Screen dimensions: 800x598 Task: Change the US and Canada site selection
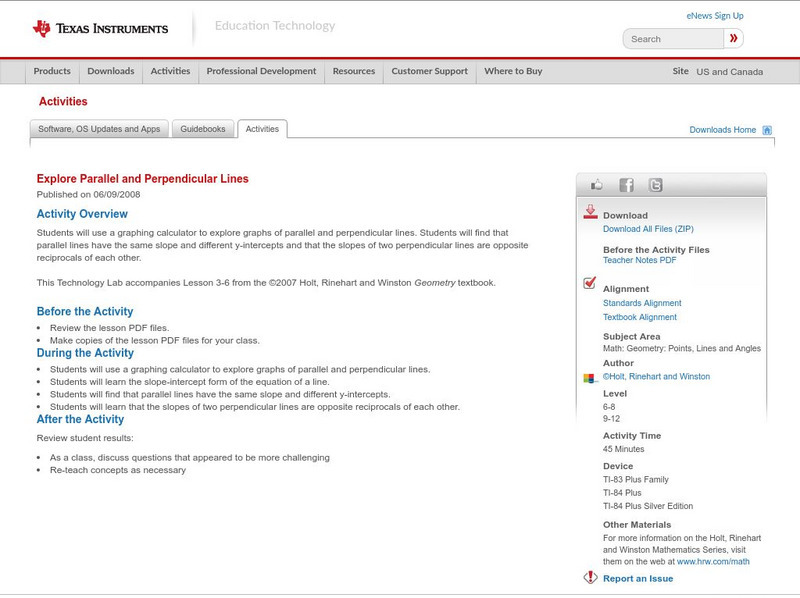[729, 72]
